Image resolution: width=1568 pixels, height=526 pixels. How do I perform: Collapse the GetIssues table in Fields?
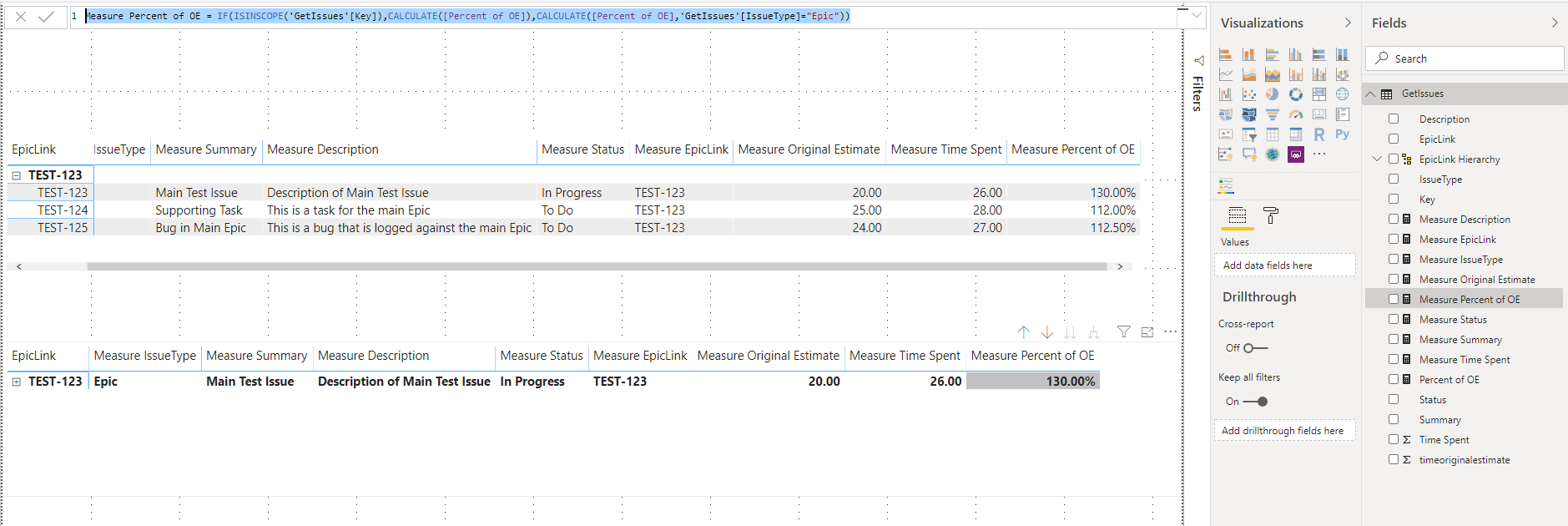(1370, 94)
